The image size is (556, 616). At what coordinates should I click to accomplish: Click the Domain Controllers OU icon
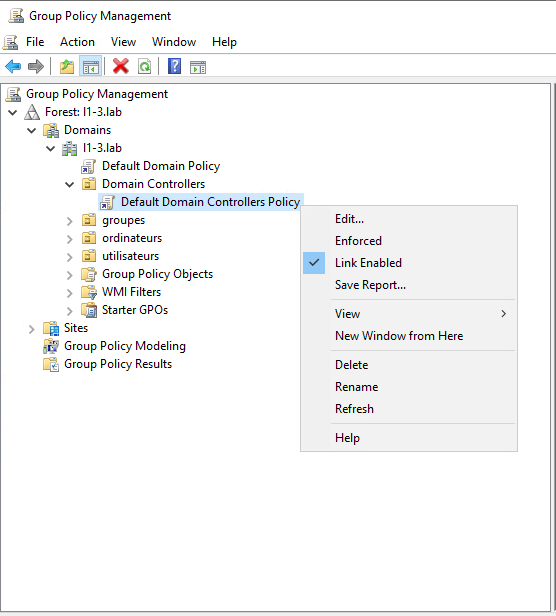click(x=89, y=184)
